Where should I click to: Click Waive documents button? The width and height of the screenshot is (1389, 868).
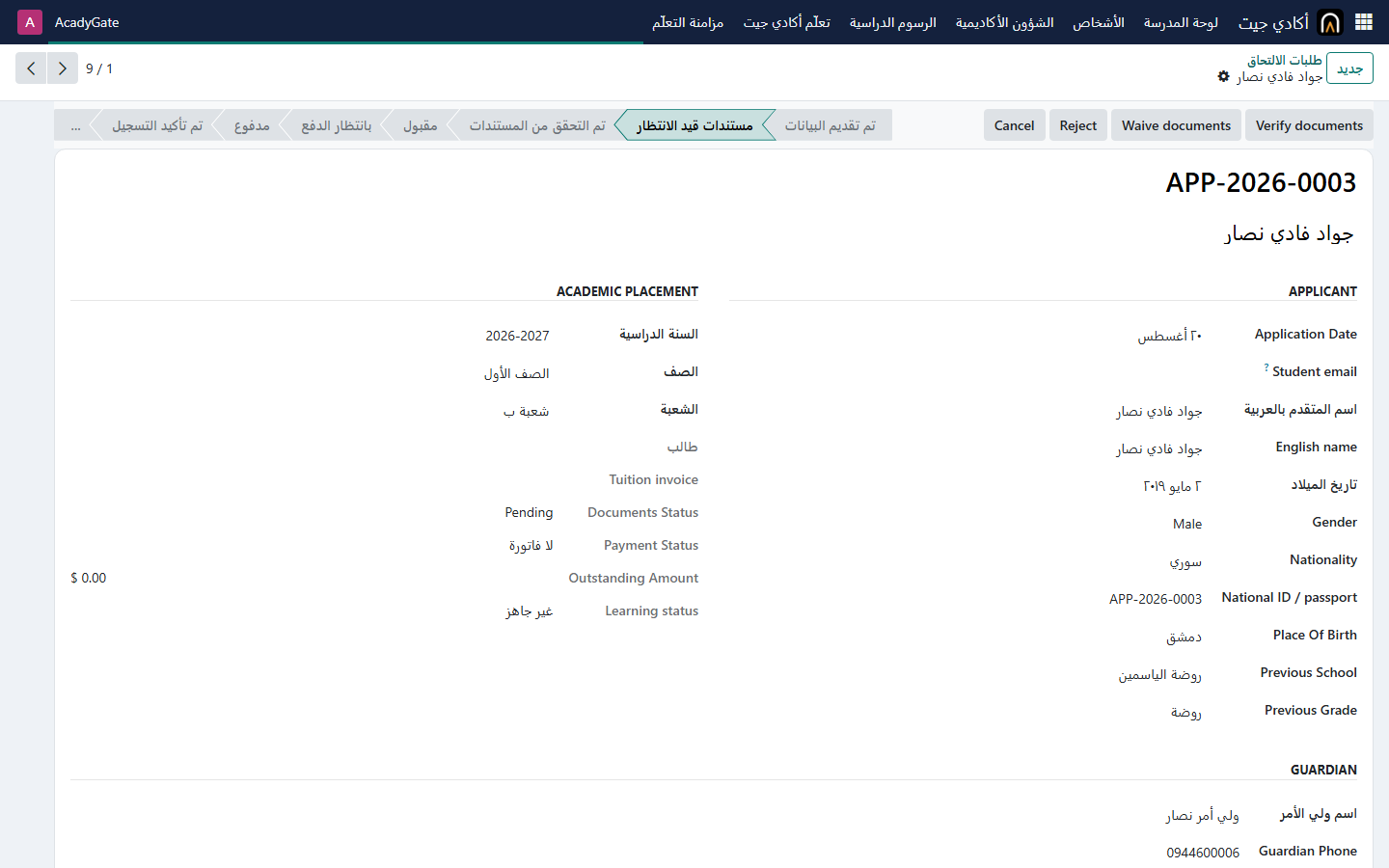click(x=1176, y=125)
